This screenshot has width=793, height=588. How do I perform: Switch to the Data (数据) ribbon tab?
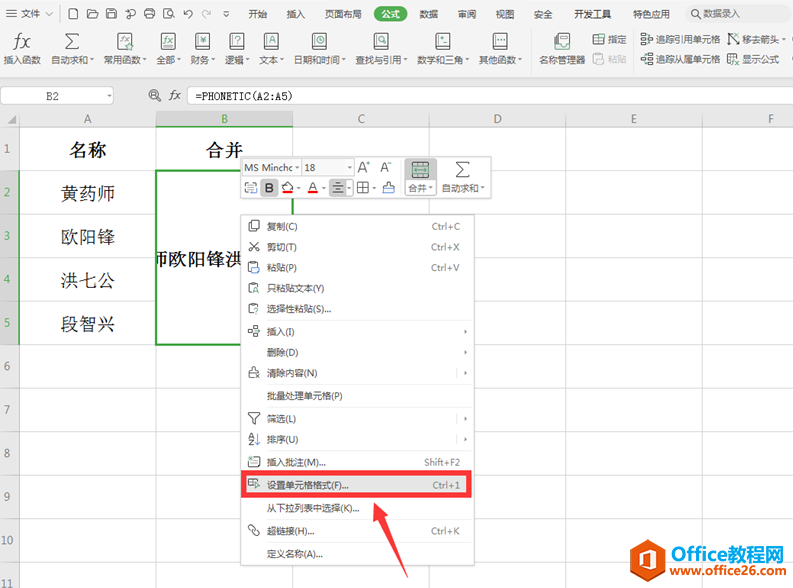429,14
